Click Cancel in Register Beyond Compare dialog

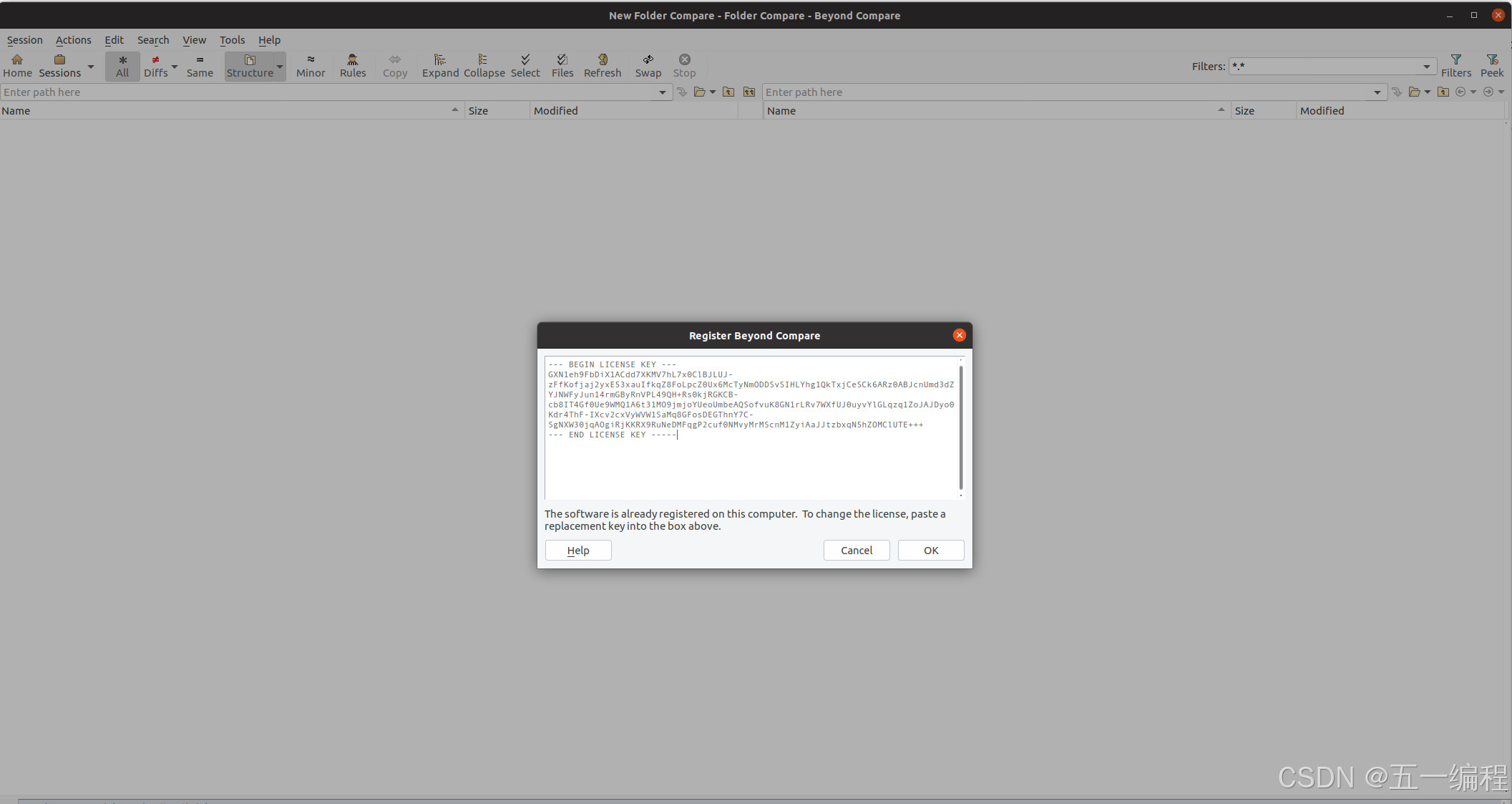(x=857, y=550)
